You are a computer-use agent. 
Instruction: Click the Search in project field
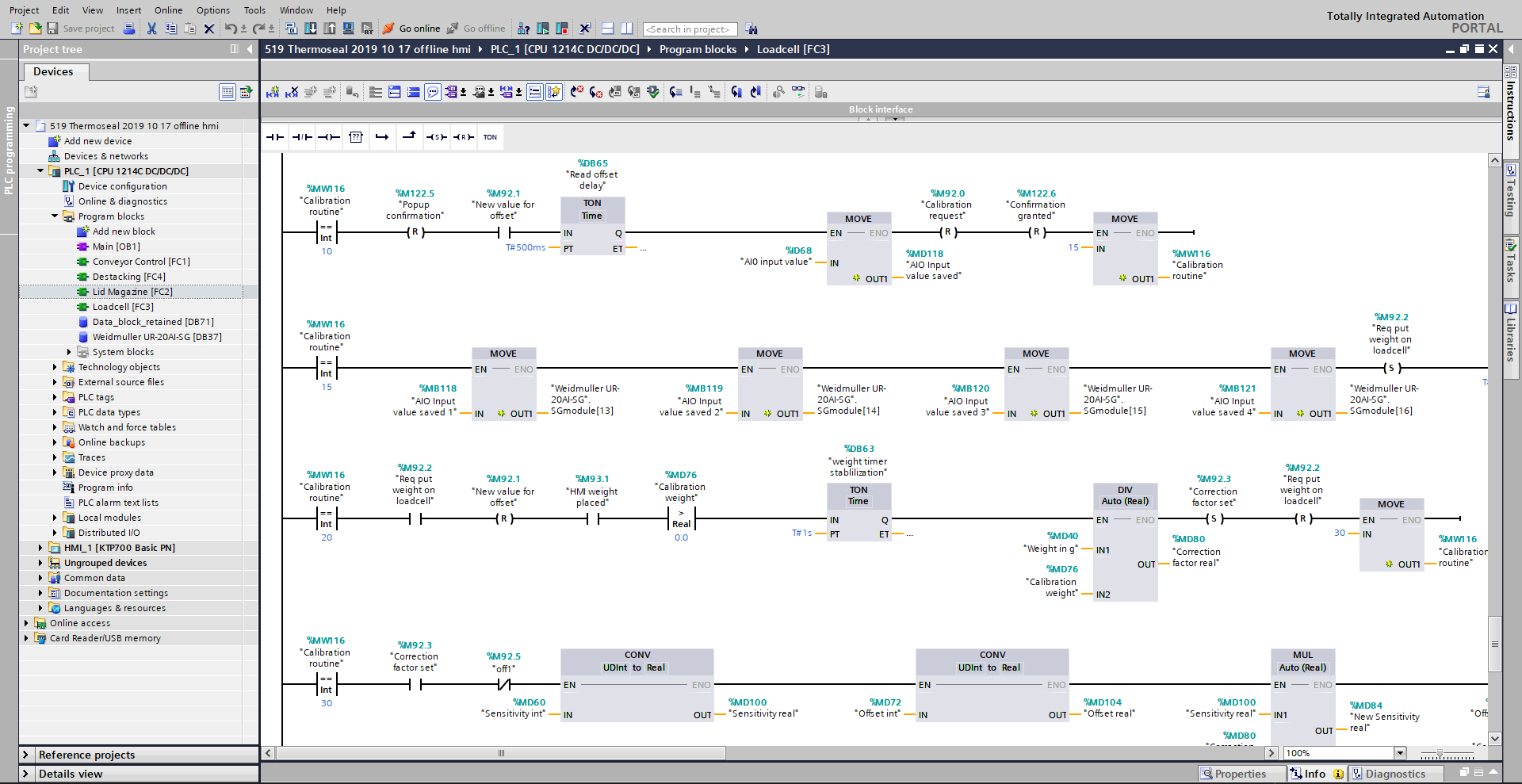pos(690,29)
